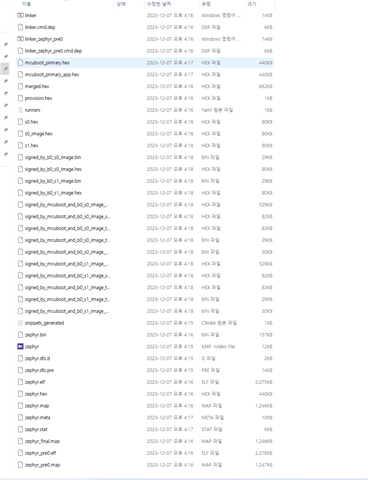The width and height of the screenshot is (368, 480).
Task: Click the command script icon beside linker_zephyr_pre0
Action: tap(20, 39)
